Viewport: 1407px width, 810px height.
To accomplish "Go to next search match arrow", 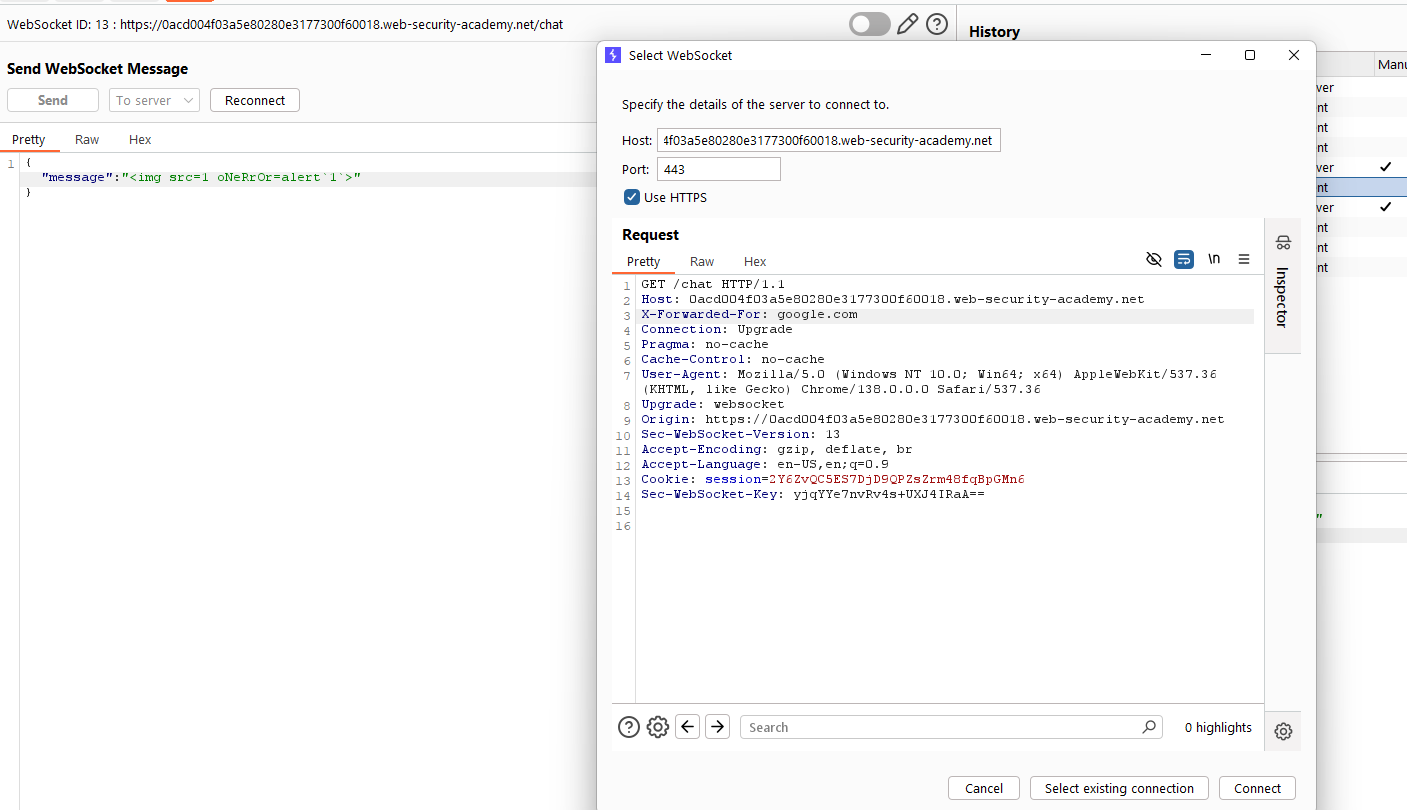I will tap(717, 727).
